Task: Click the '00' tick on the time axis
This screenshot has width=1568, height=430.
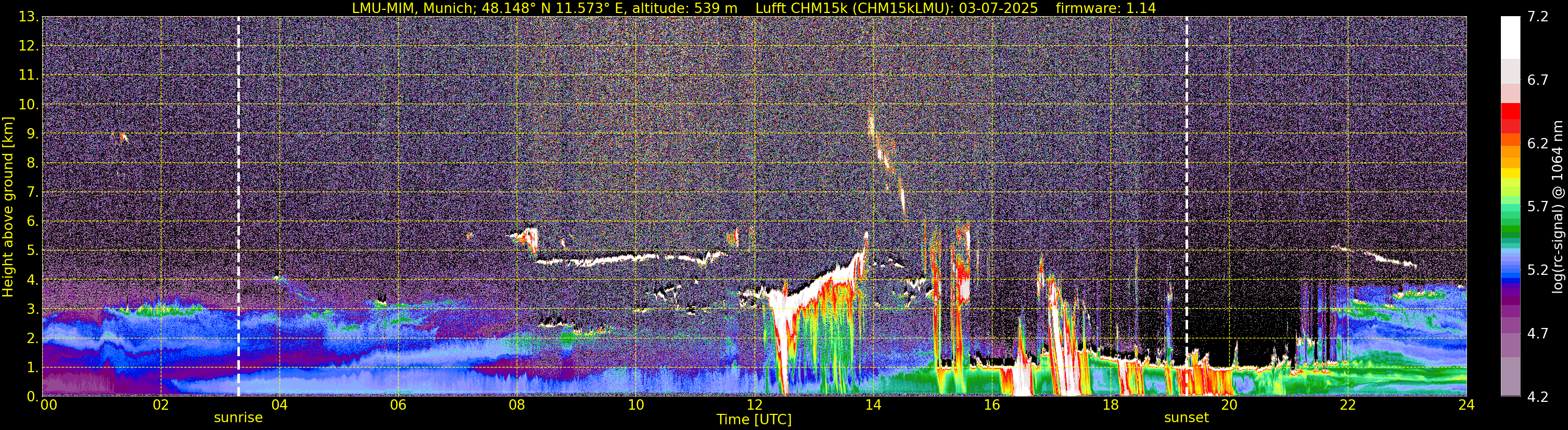Action: pyautogui.click(x=49, y=405)
